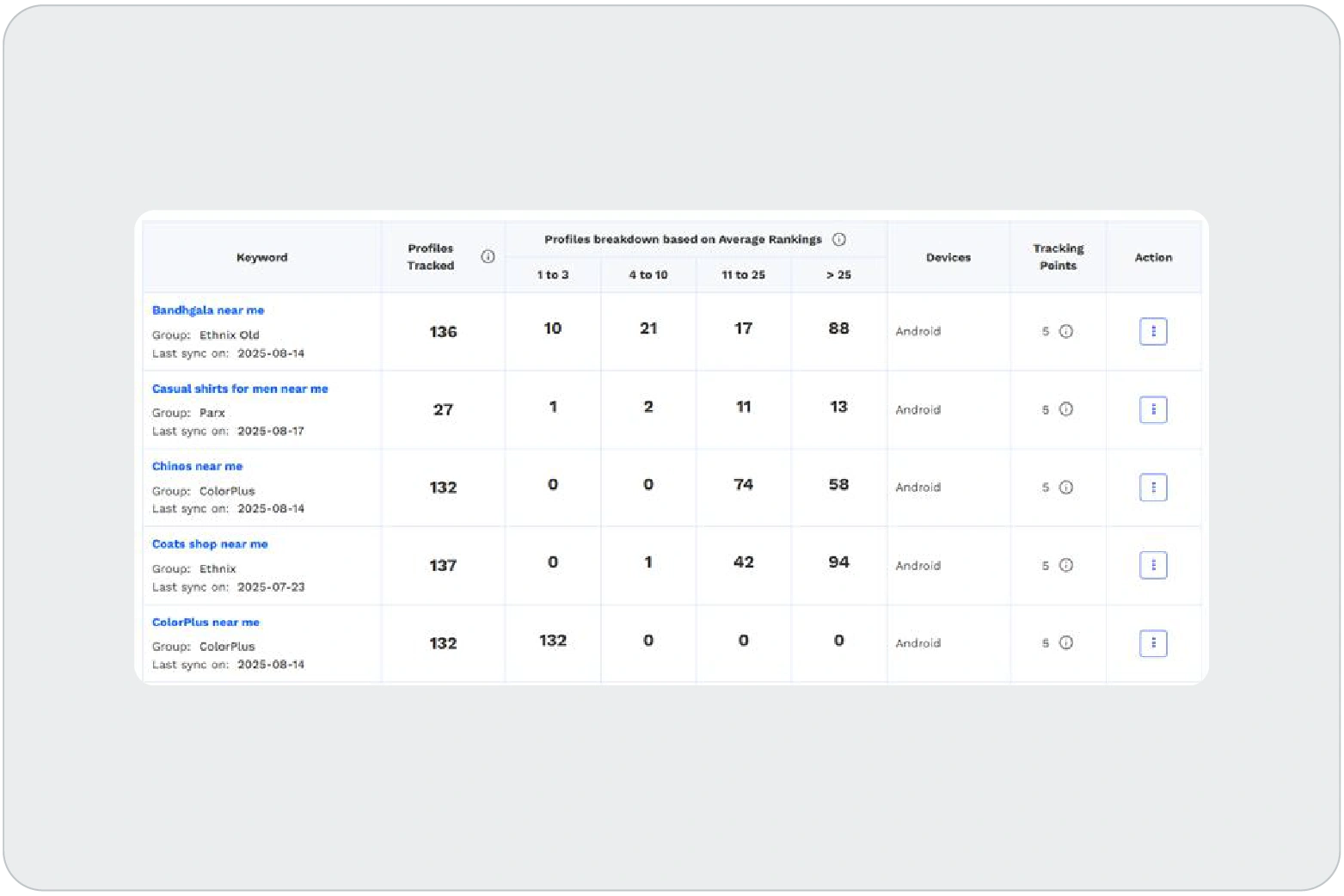Open action menu for Coats shop near me
Screen dimensions: 1344x896
[1152, 565]
